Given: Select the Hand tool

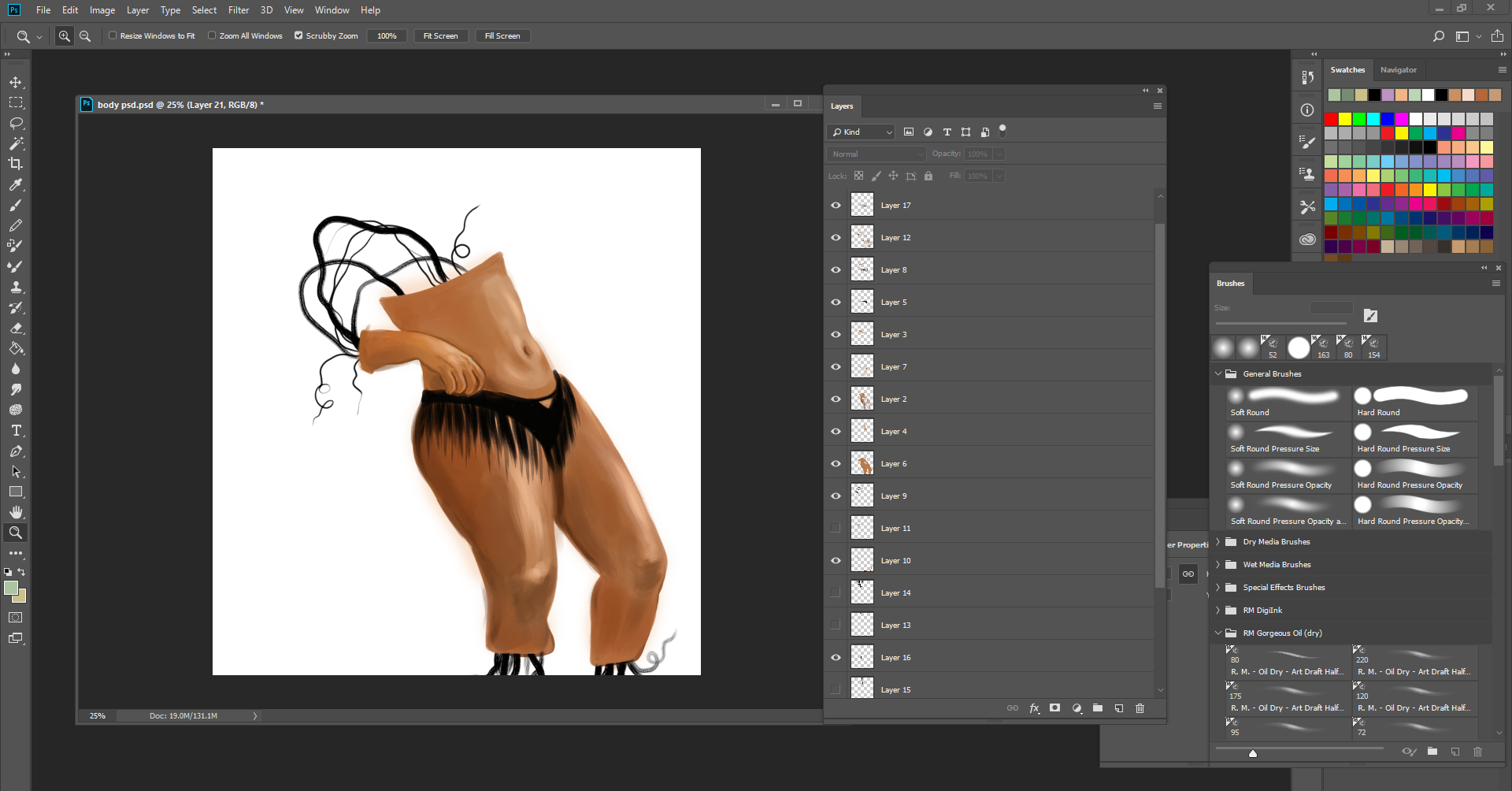Looking at the screenshot, I should point(16,511).
